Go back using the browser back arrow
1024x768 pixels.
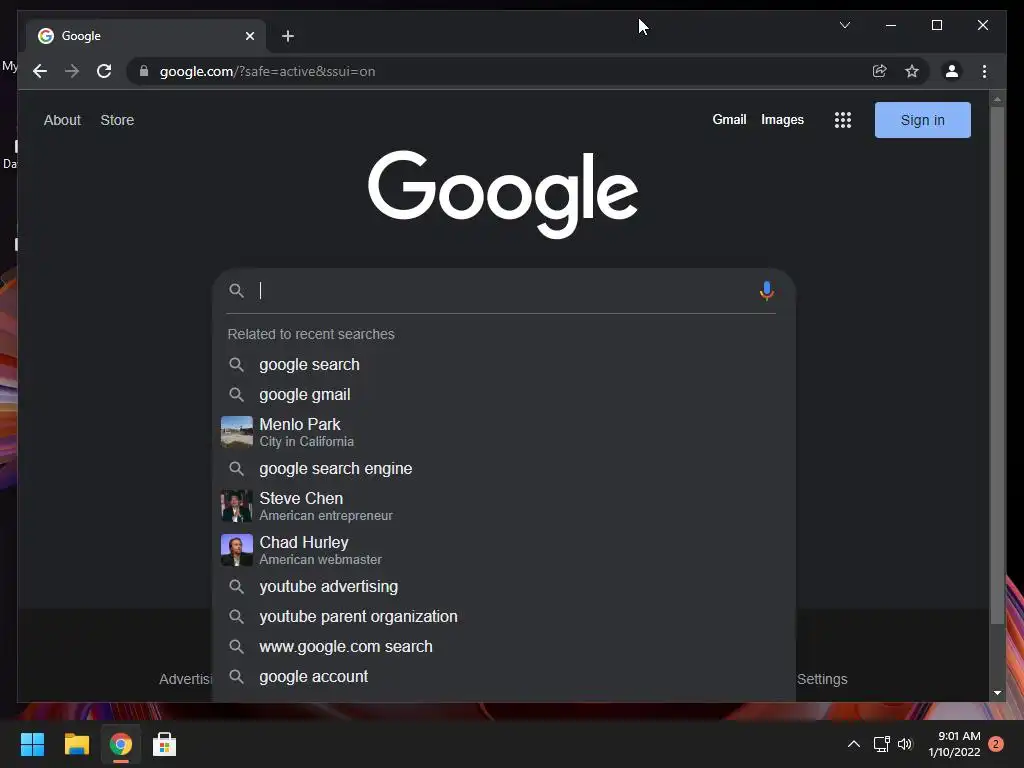coord(40,71)
